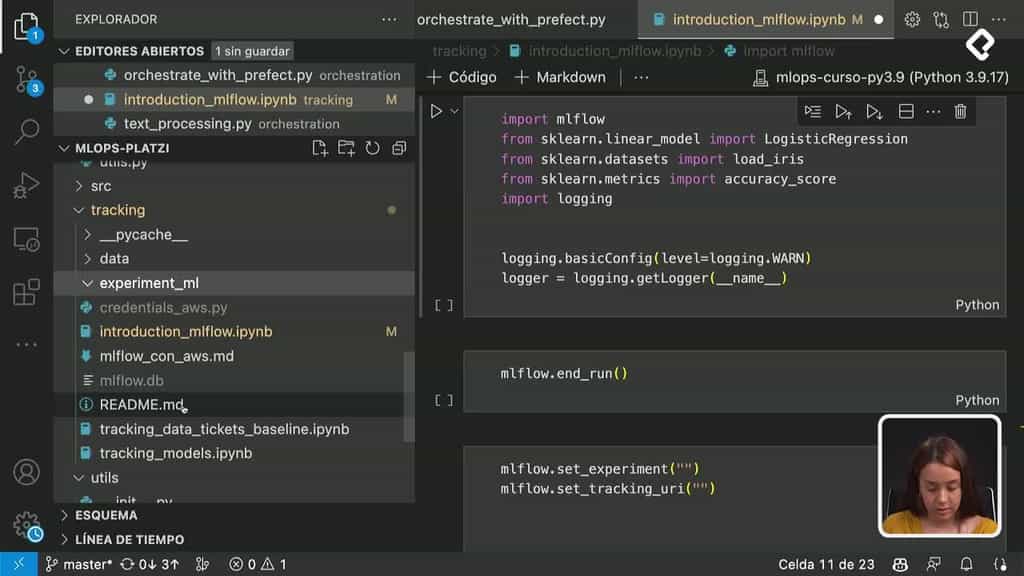The image size is (1024, 576).
Task: Open the Source Control view
Action: click(26, 79)
